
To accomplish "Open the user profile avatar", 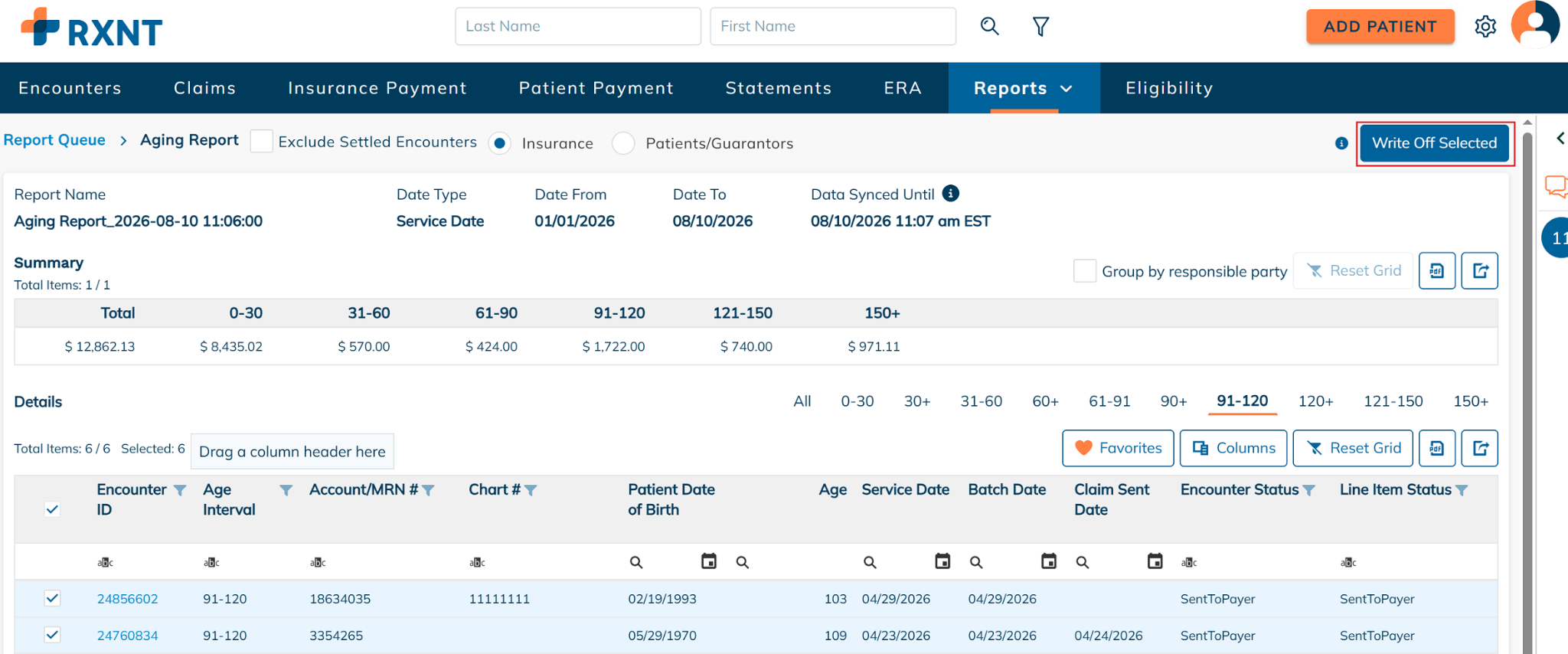I will [x=1535, y=25].
